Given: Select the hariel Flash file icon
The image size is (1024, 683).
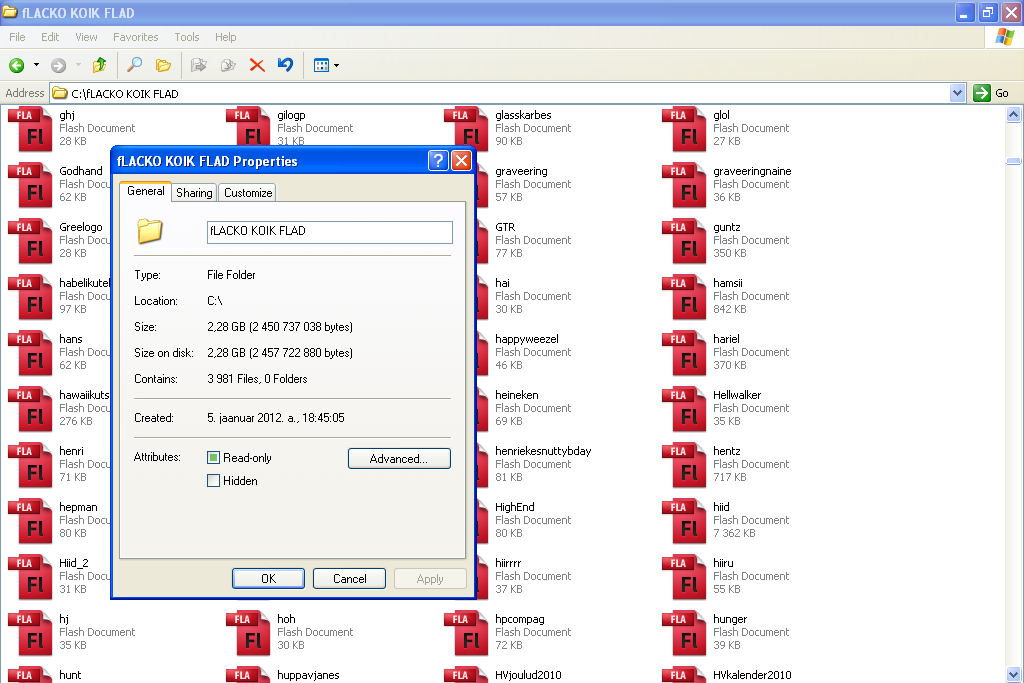Looking at the screenshot, I should pyautogui.click(x=684, y=353).
